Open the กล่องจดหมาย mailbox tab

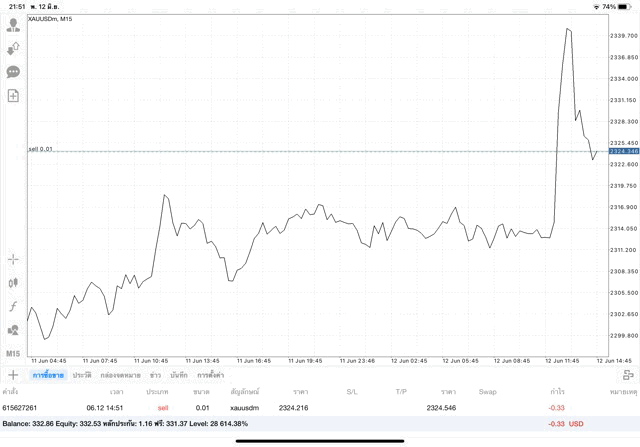(x=120, y=375)
